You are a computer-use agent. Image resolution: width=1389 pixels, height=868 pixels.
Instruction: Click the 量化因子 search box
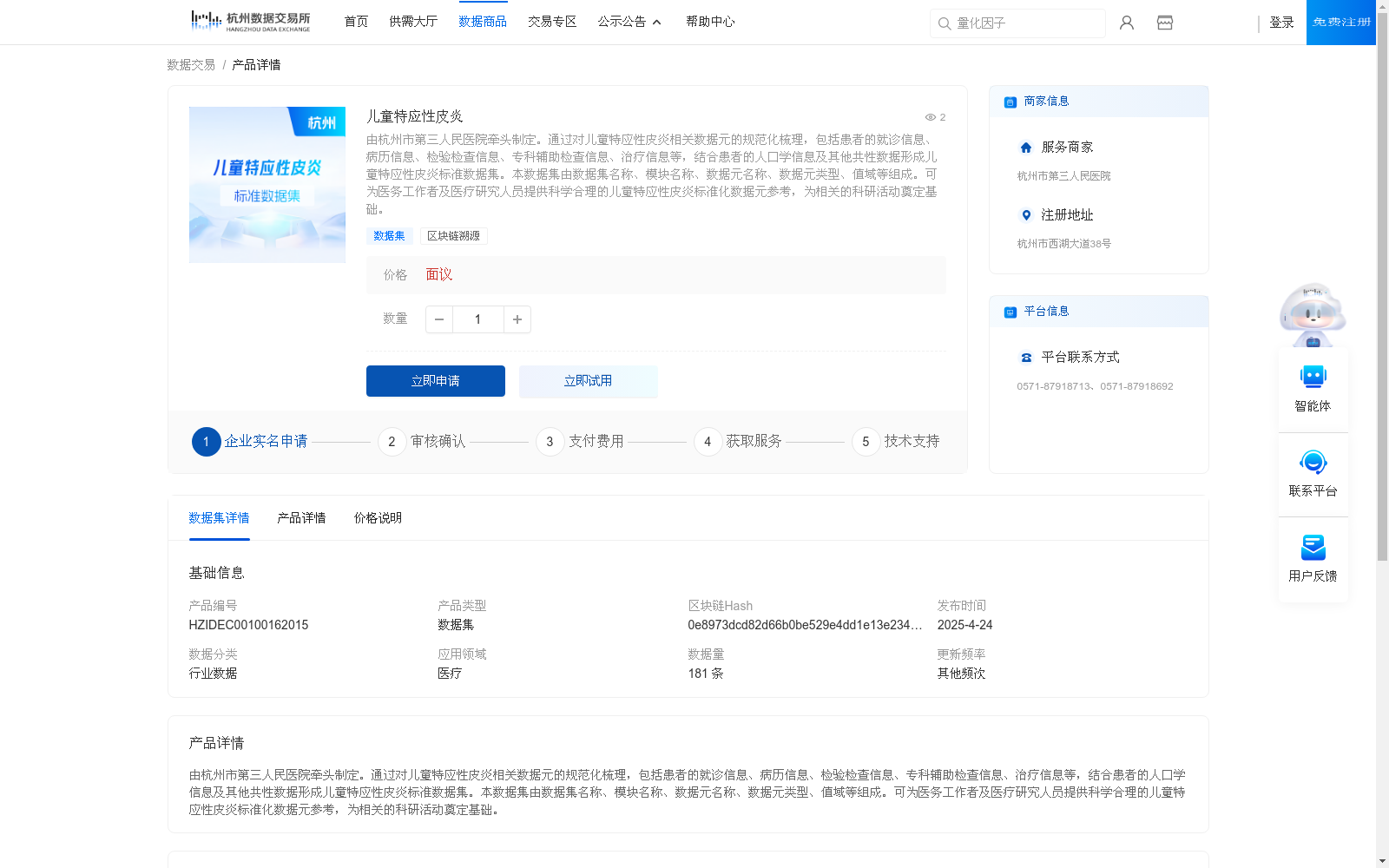1017,23
